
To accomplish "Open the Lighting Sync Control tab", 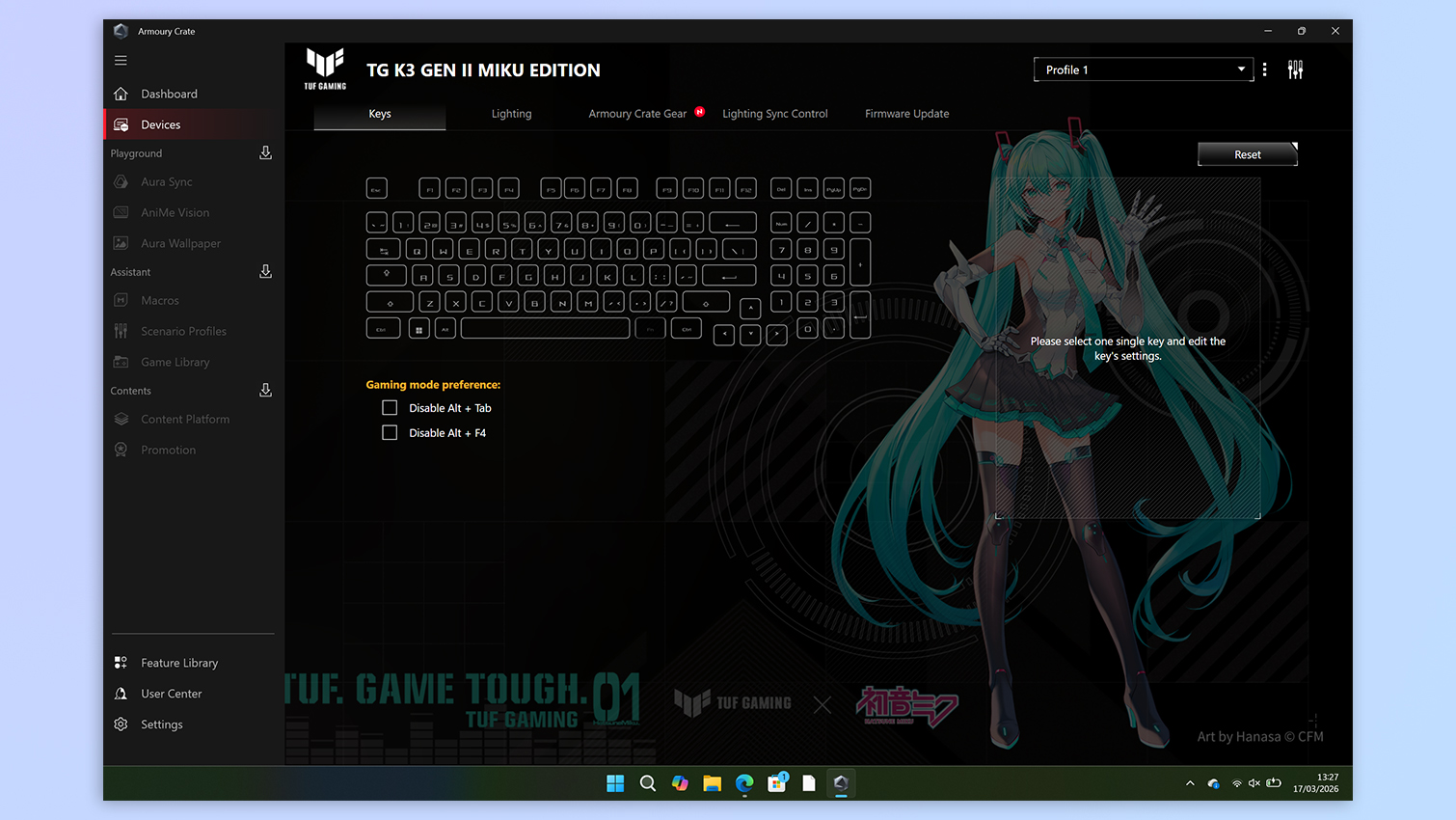I will [775, 114].
